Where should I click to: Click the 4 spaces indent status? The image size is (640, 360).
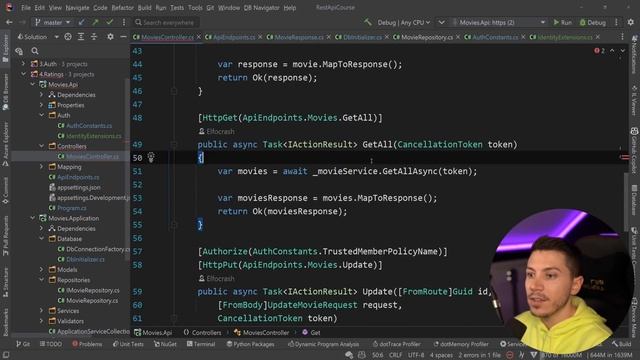[441, 355]
